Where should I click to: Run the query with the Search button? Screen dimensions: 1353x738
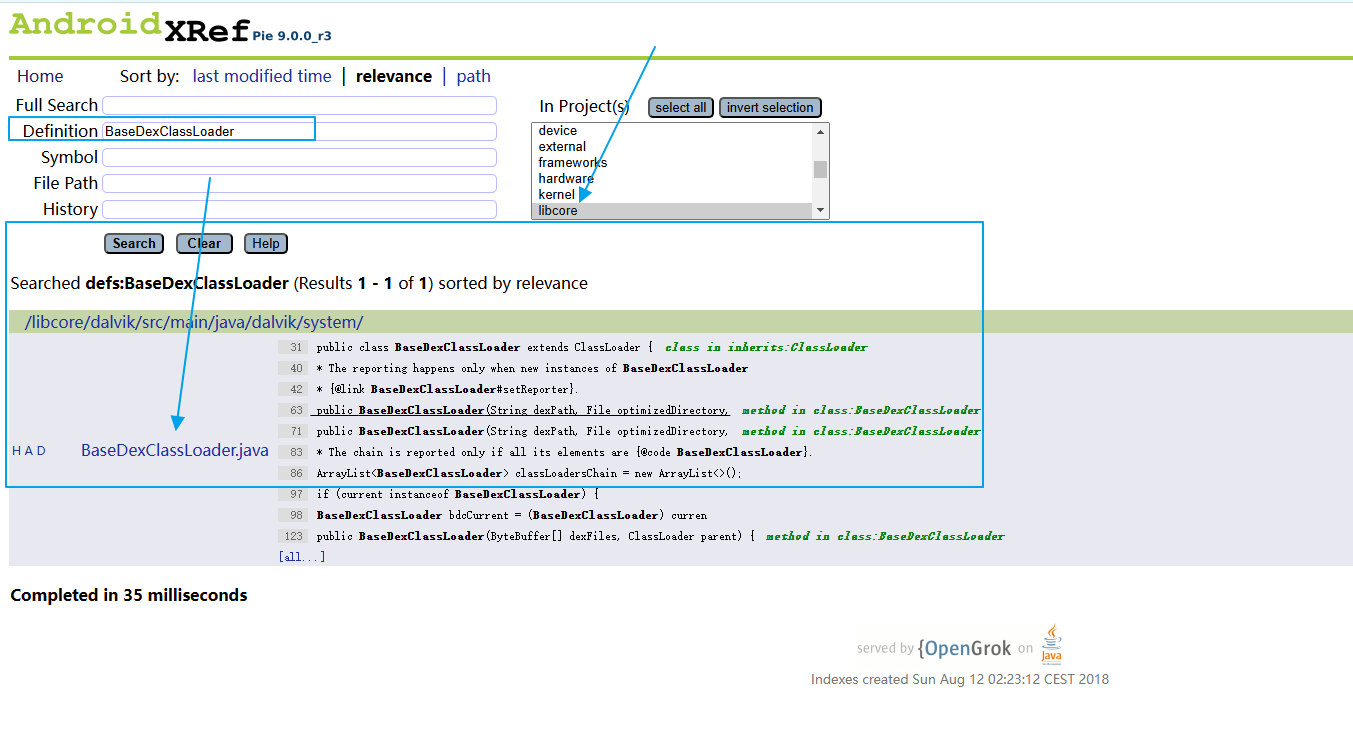[x=134, y=243]
